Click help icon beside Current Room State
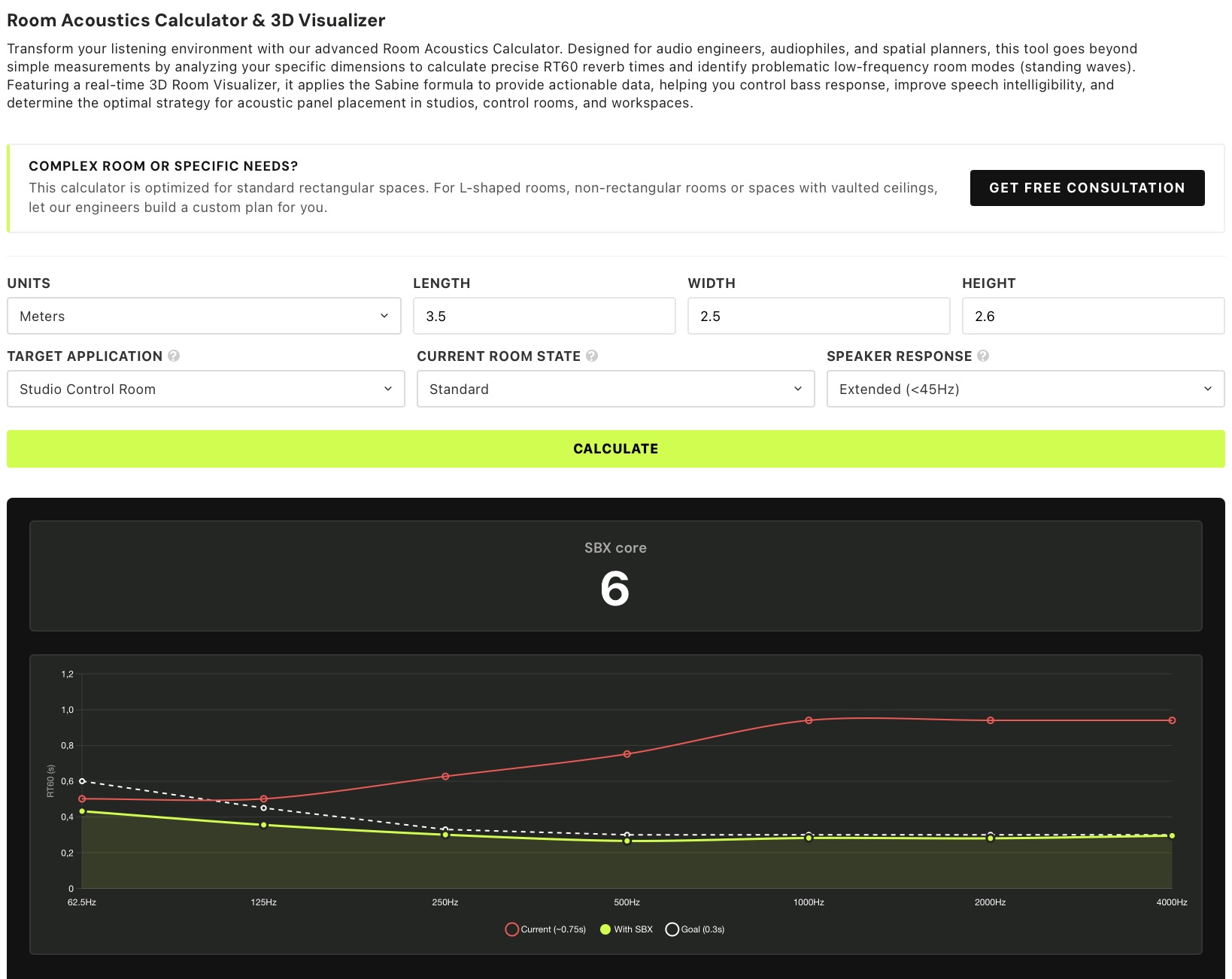This screenshot has width=1232, height=979. point(592,356)
